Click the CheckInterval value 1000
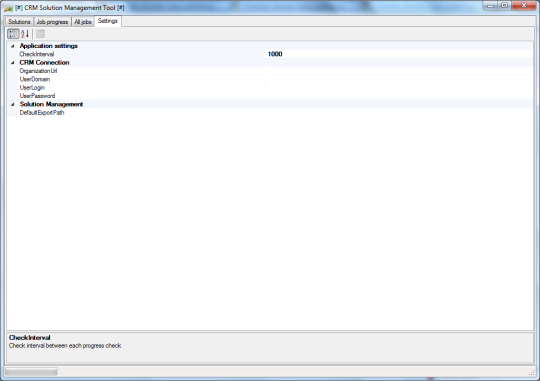Screen dimensions: 540x381 tap(275, 54)
